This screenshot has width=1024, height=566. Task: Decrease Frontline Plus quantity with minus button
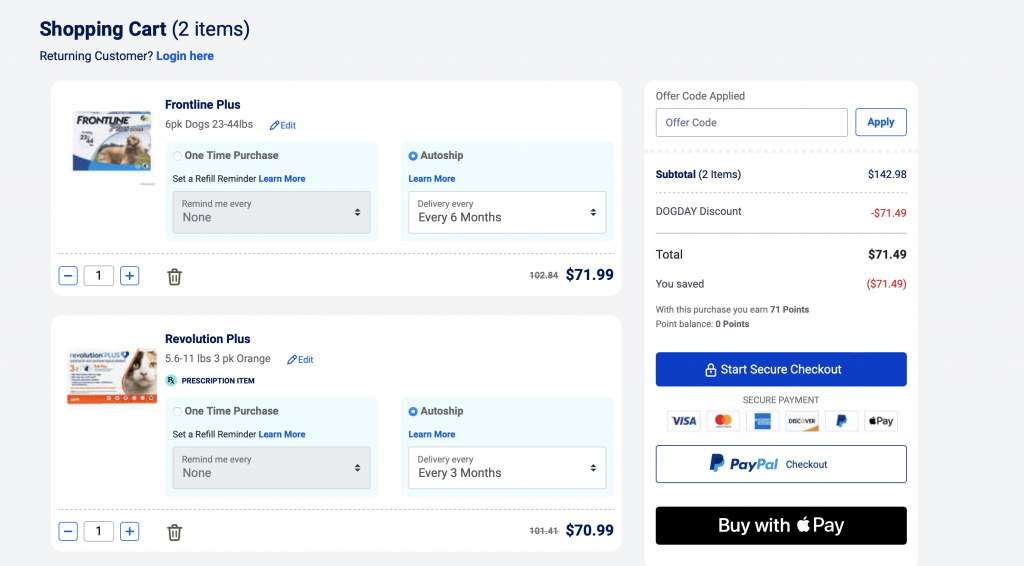point(68,276)
